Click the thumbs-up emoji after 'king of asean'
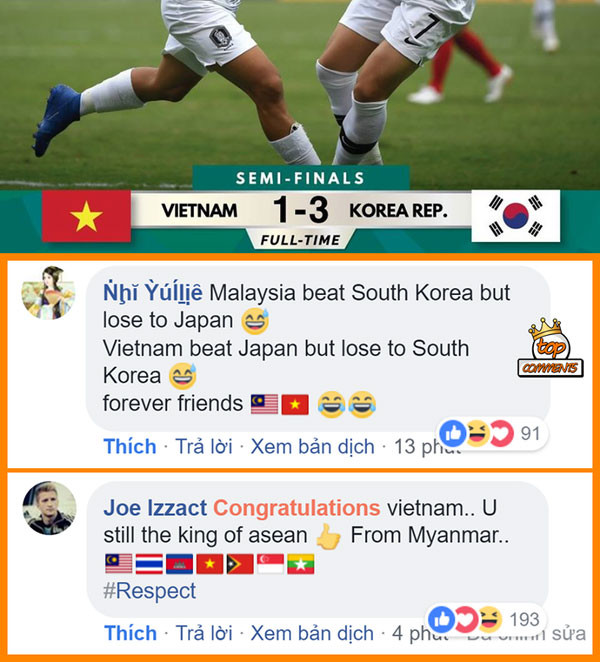 coord(329,536)
